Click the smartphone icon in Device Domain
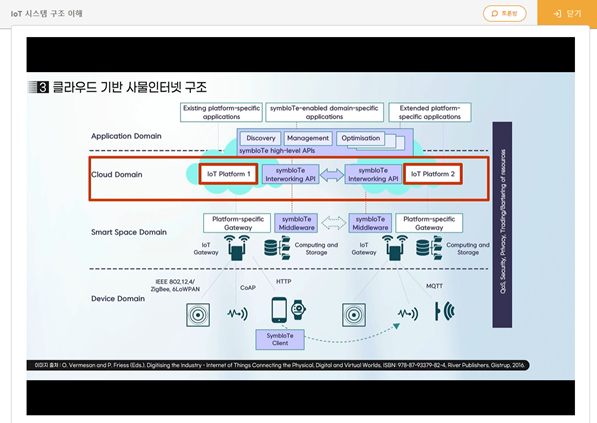Viewport: 597px width, 423px height. 279,310
